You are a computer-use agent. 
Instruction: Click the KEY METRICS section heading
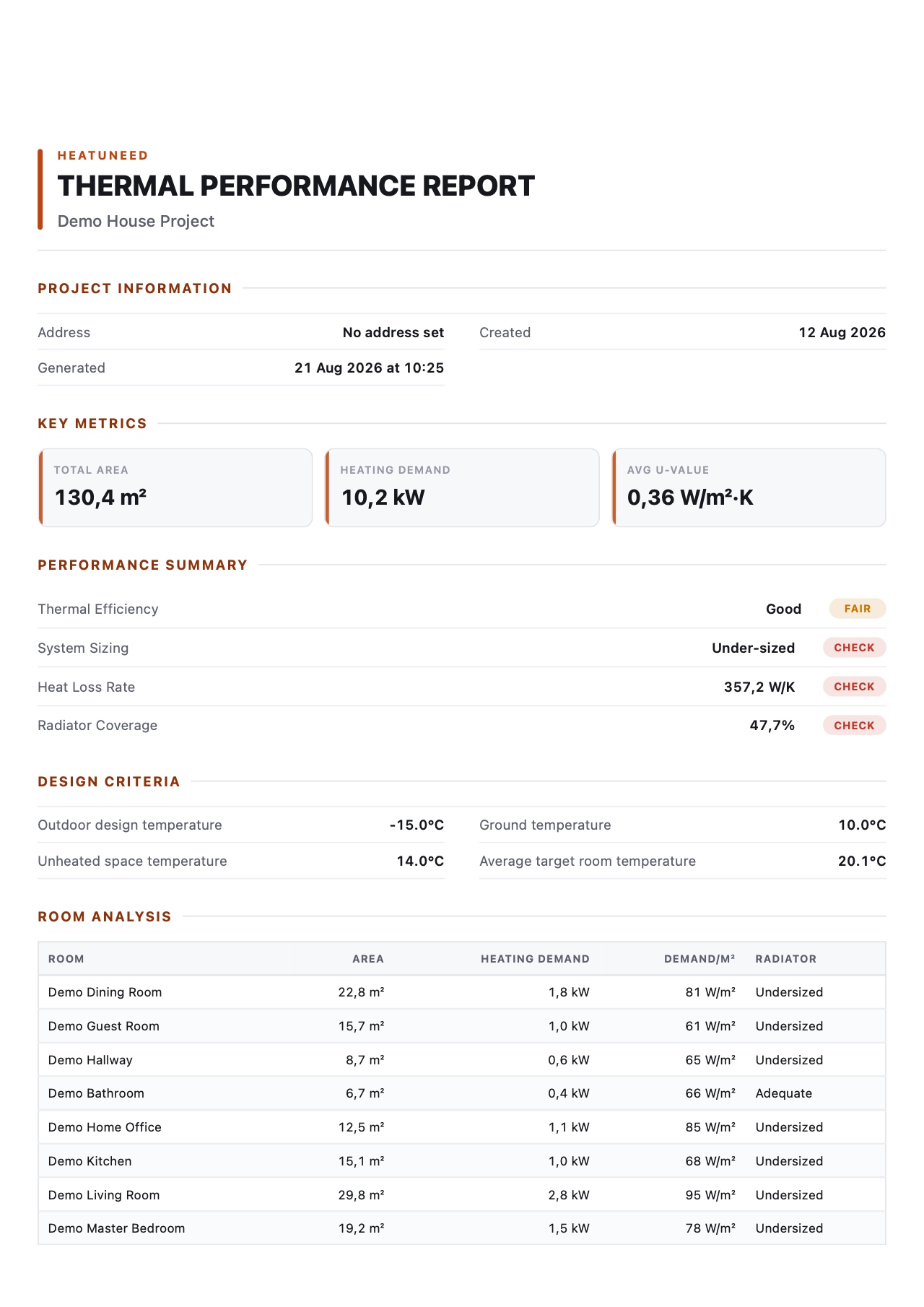click(x=92, y=423)
